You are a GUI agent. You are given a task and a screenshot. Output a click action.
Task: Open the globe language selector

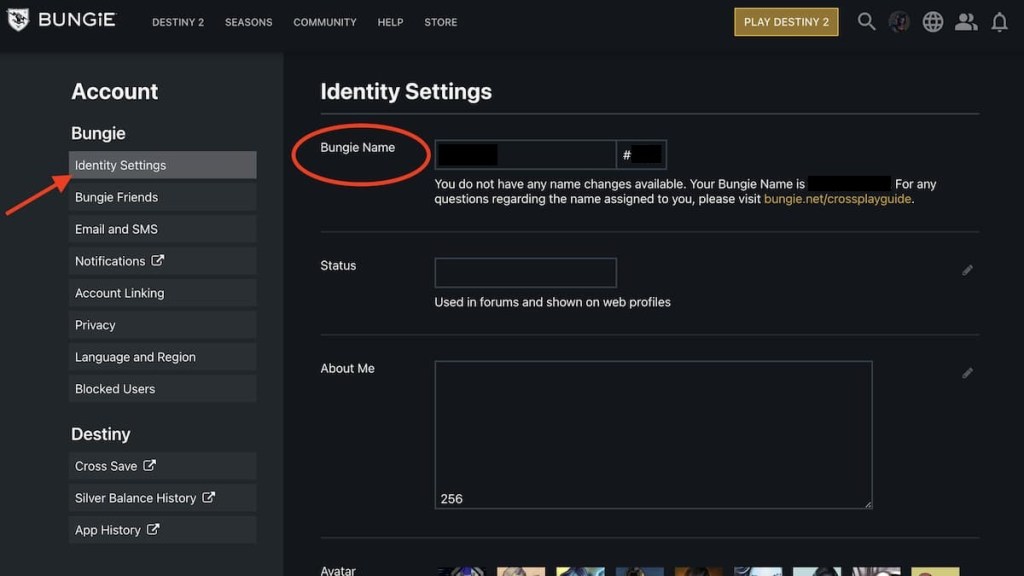933,22
